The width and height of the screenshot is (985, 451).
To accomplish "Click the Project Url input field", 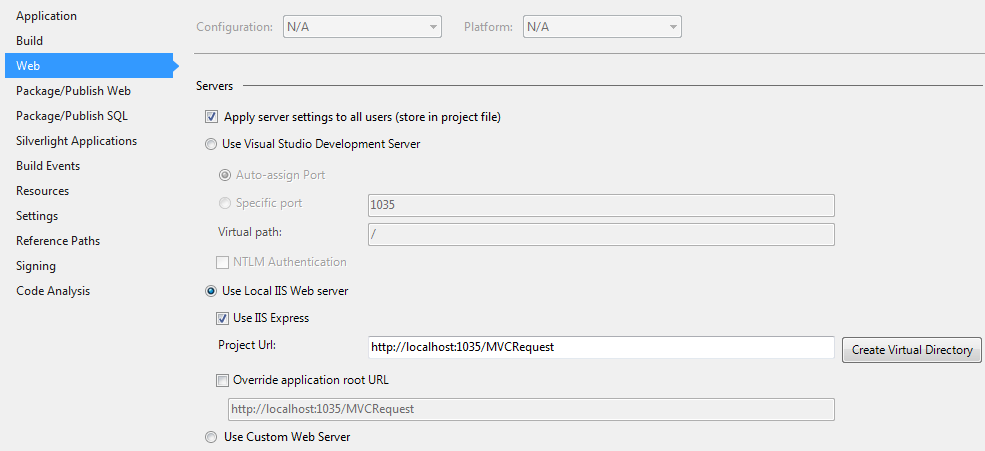I will [601, 347].
